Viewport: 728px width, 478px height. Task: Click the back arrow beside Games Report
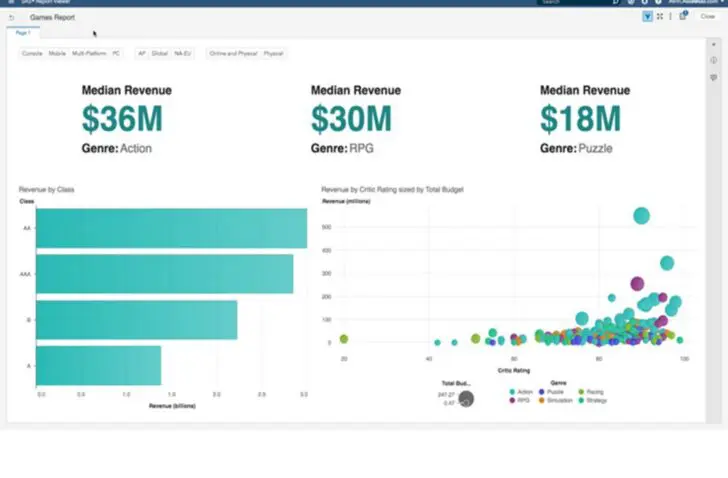tap(12, 18)
